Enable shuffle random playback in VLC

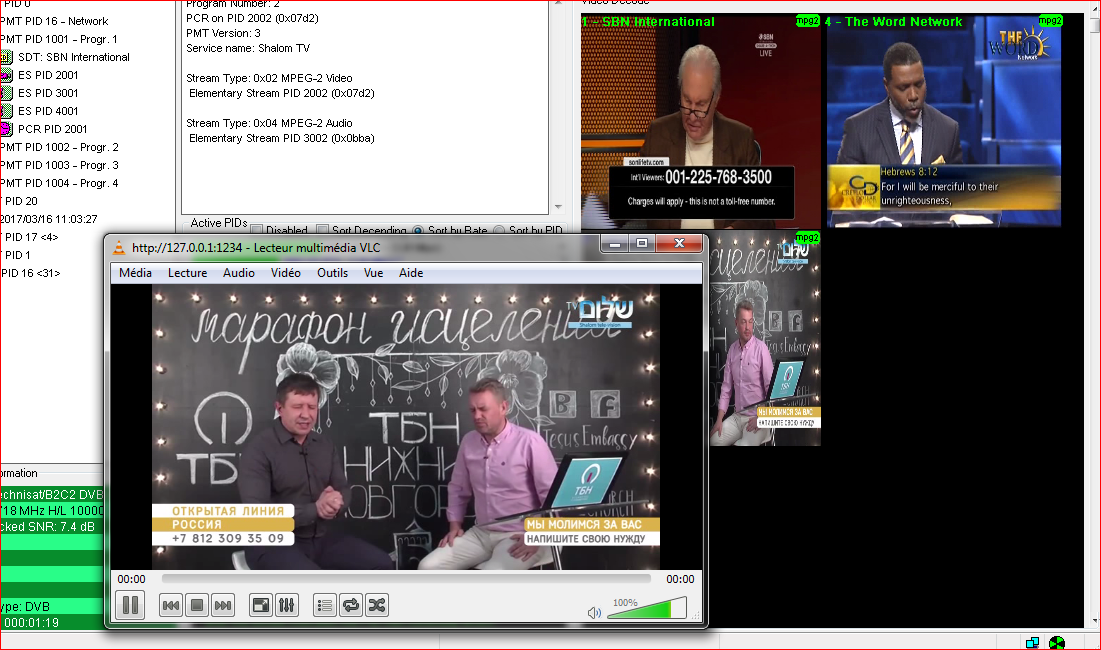[x=376, y=605]
